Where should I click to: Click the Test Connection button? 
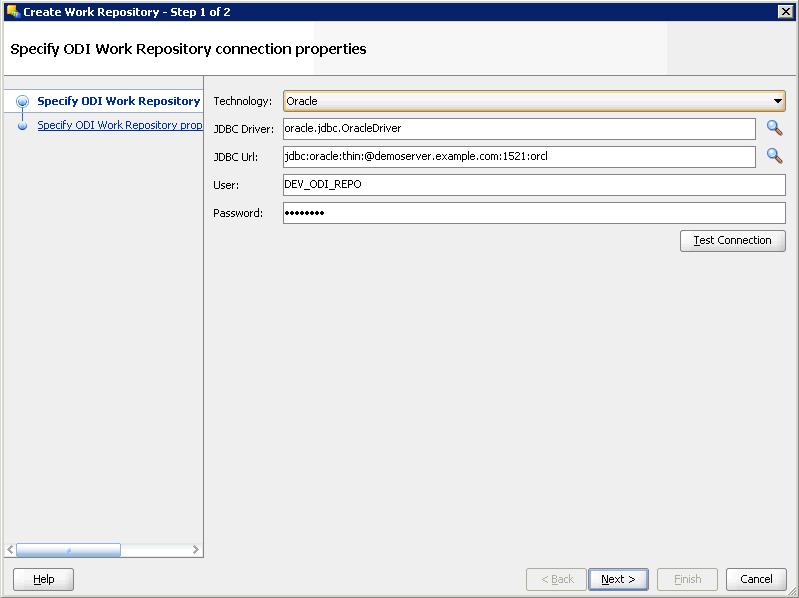pos(733,240)
